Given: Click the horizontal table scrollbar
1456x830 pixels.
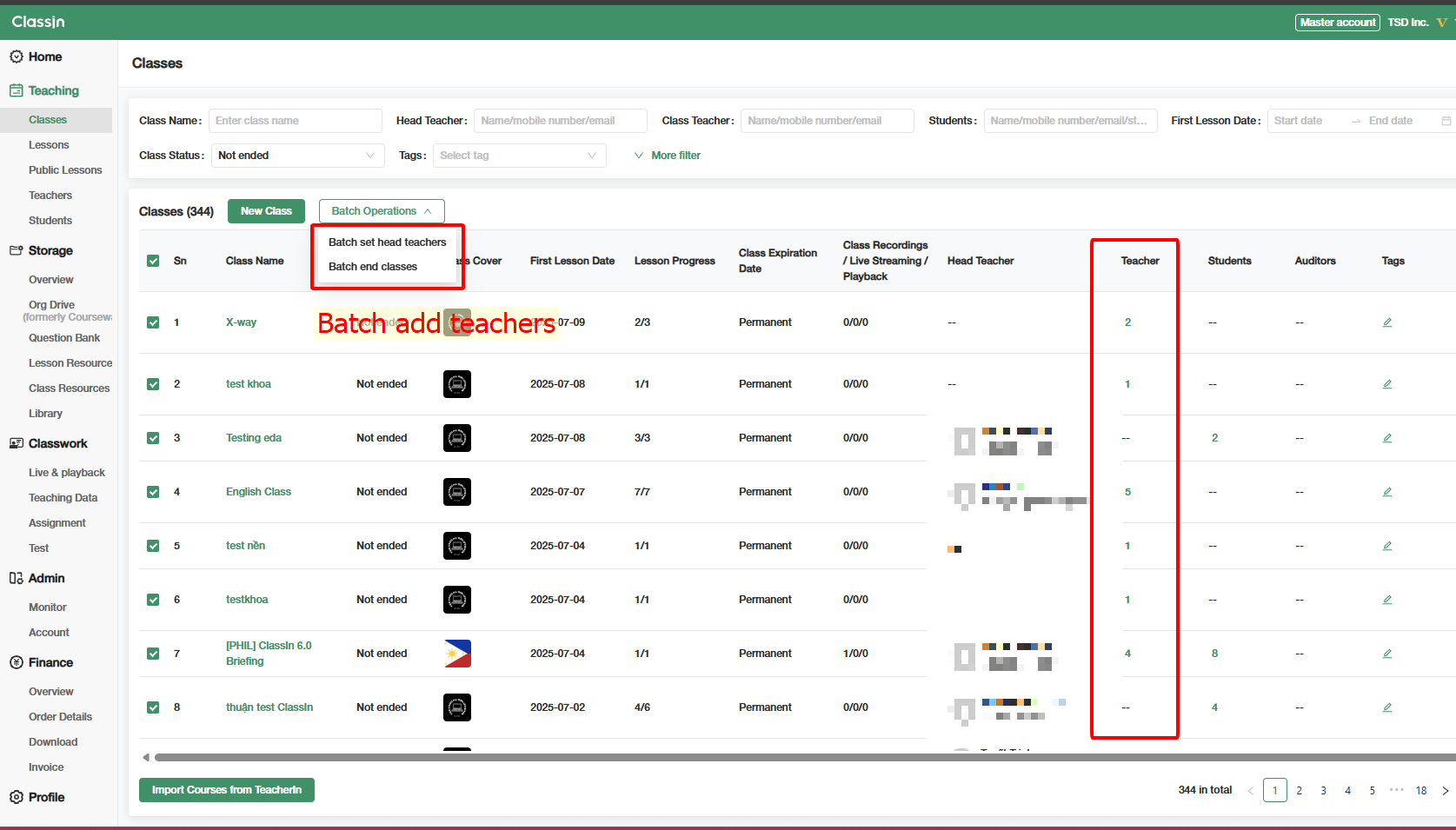Looking at the screenshot, I should coord(804,757).
